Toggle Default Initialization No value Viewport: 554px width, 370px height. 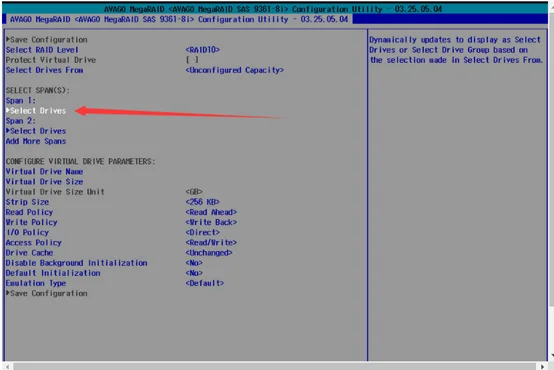[x=194, y=273]
